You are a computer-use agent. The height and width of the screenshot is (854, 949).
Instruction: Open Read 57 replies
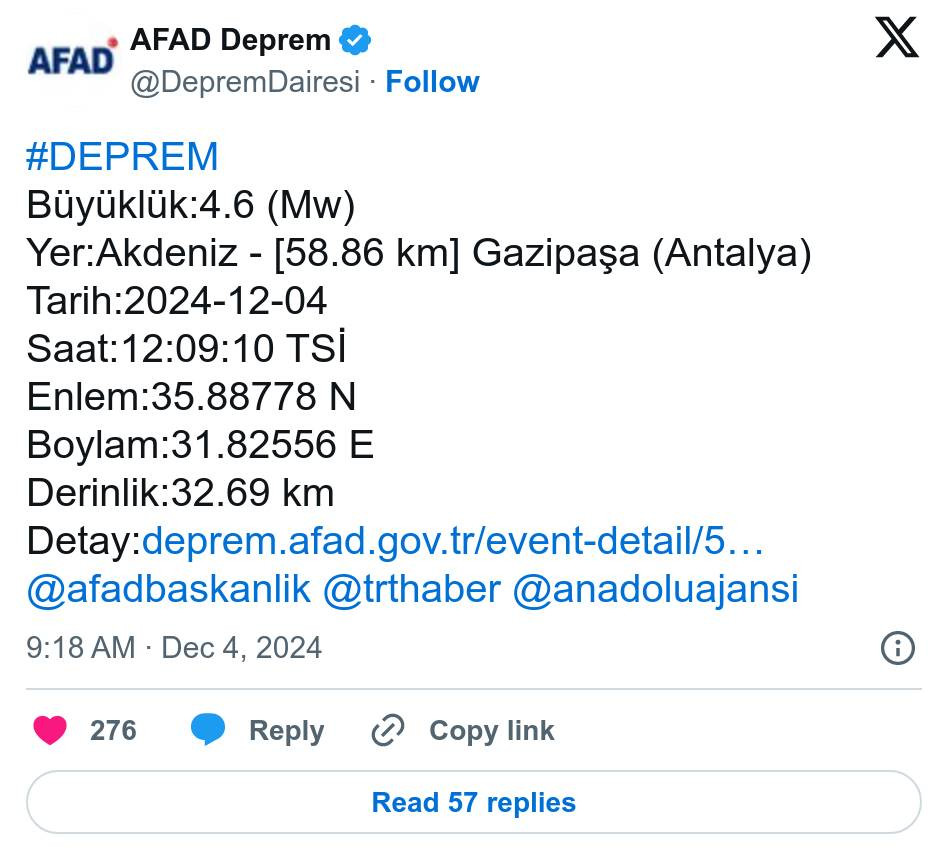[x=473, y=802]
